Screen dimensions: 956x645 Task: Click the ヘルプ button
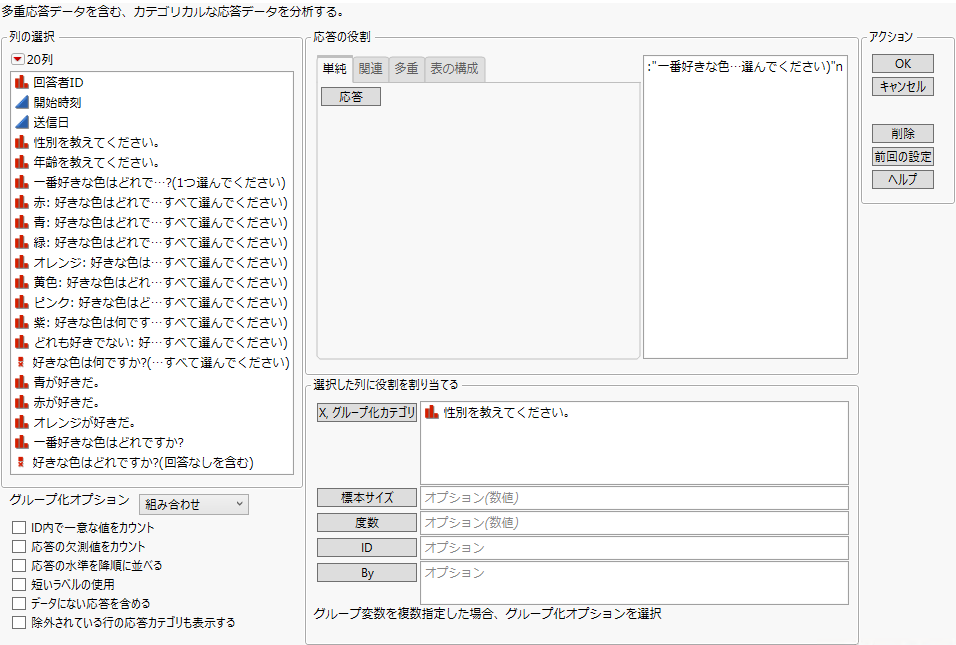(903, 179)
